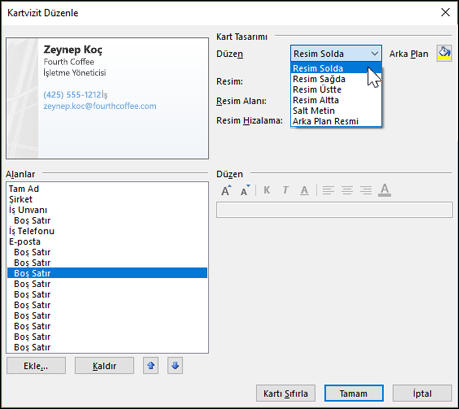The image size is (459, 409).
Task: Click the field text input box
Action: [334, 210]
